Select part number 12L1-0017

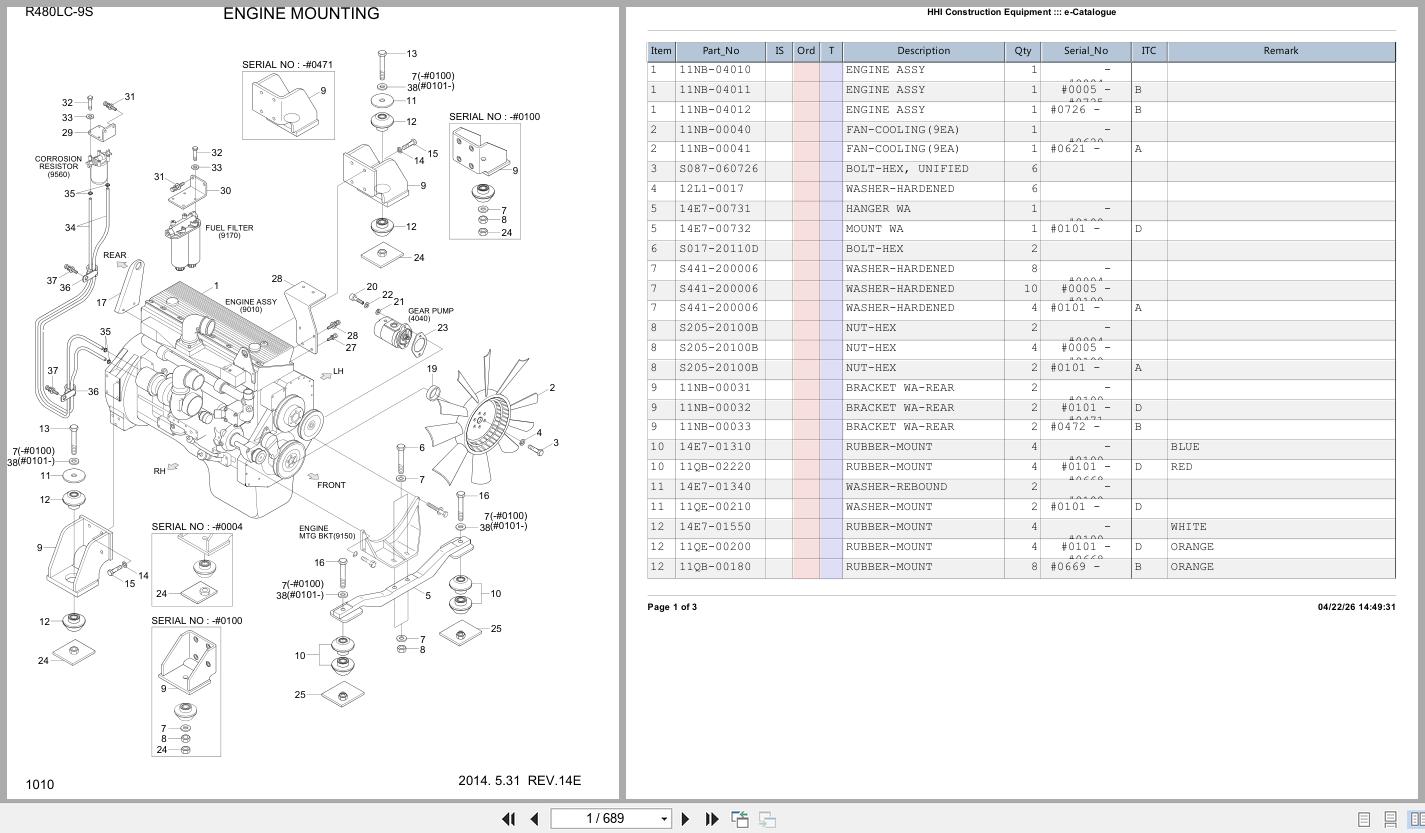pyautogui.click(x=712, y=189)
